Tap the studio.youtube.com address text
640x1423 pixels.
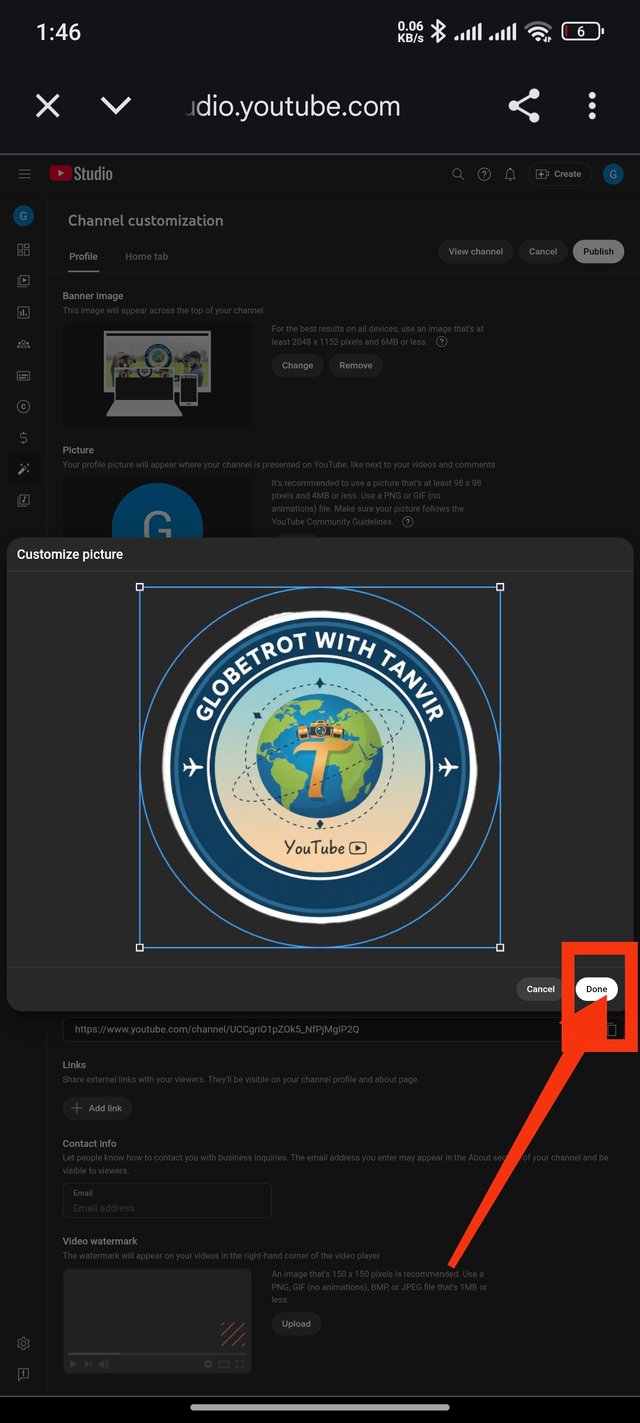294,106
